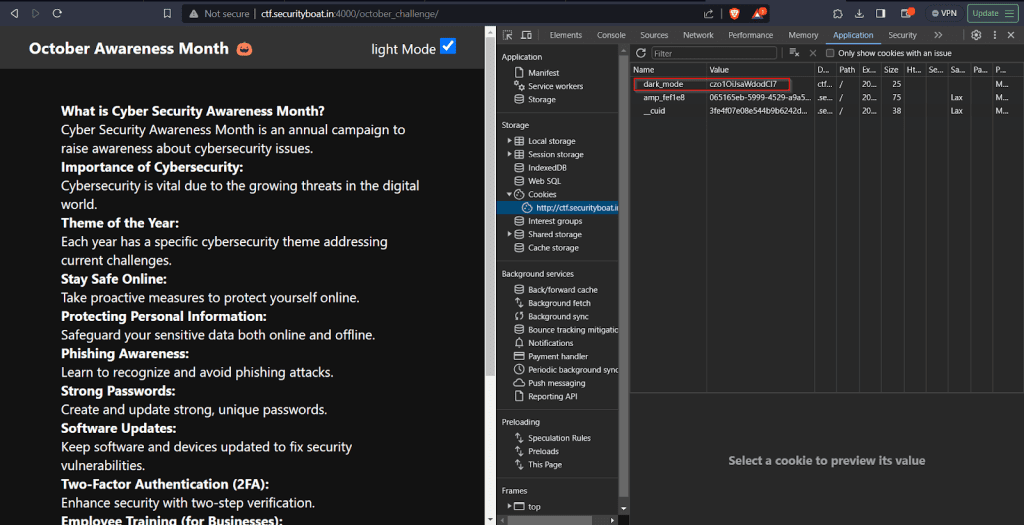The height and width of the screenshot is (525, 1024).
Task: Switch to Sources tab
Action: click(x=654, y=35)
